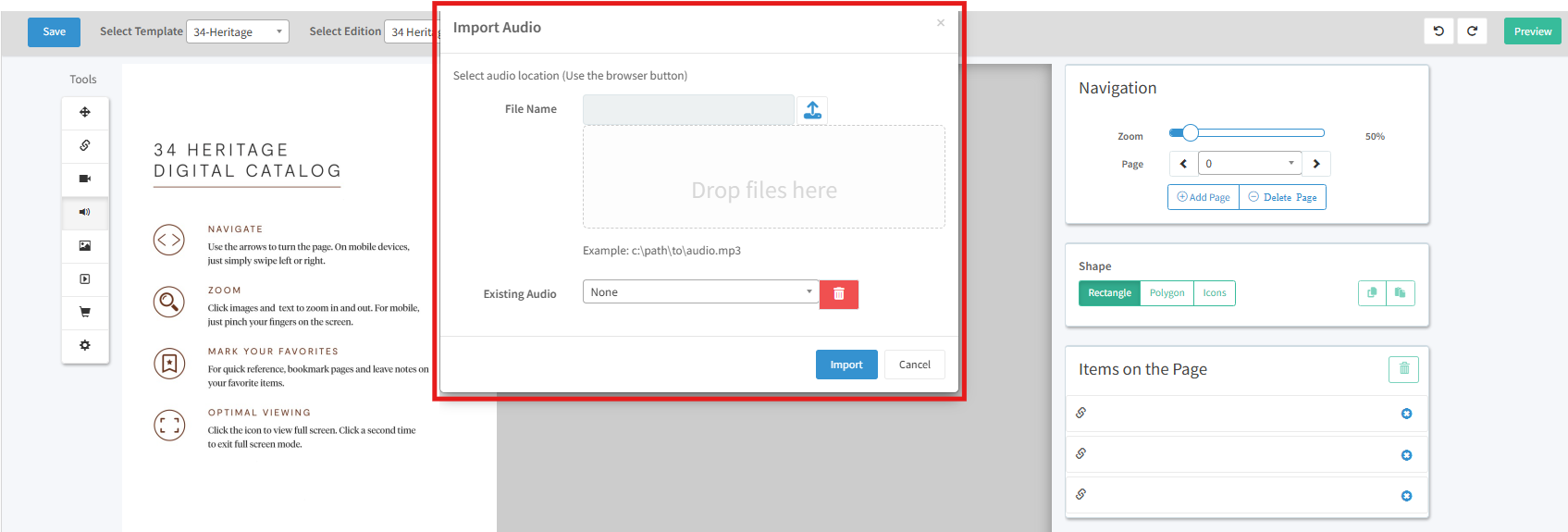Click the Undo arrow button

pyautogui.click(x=1438, y=31)
